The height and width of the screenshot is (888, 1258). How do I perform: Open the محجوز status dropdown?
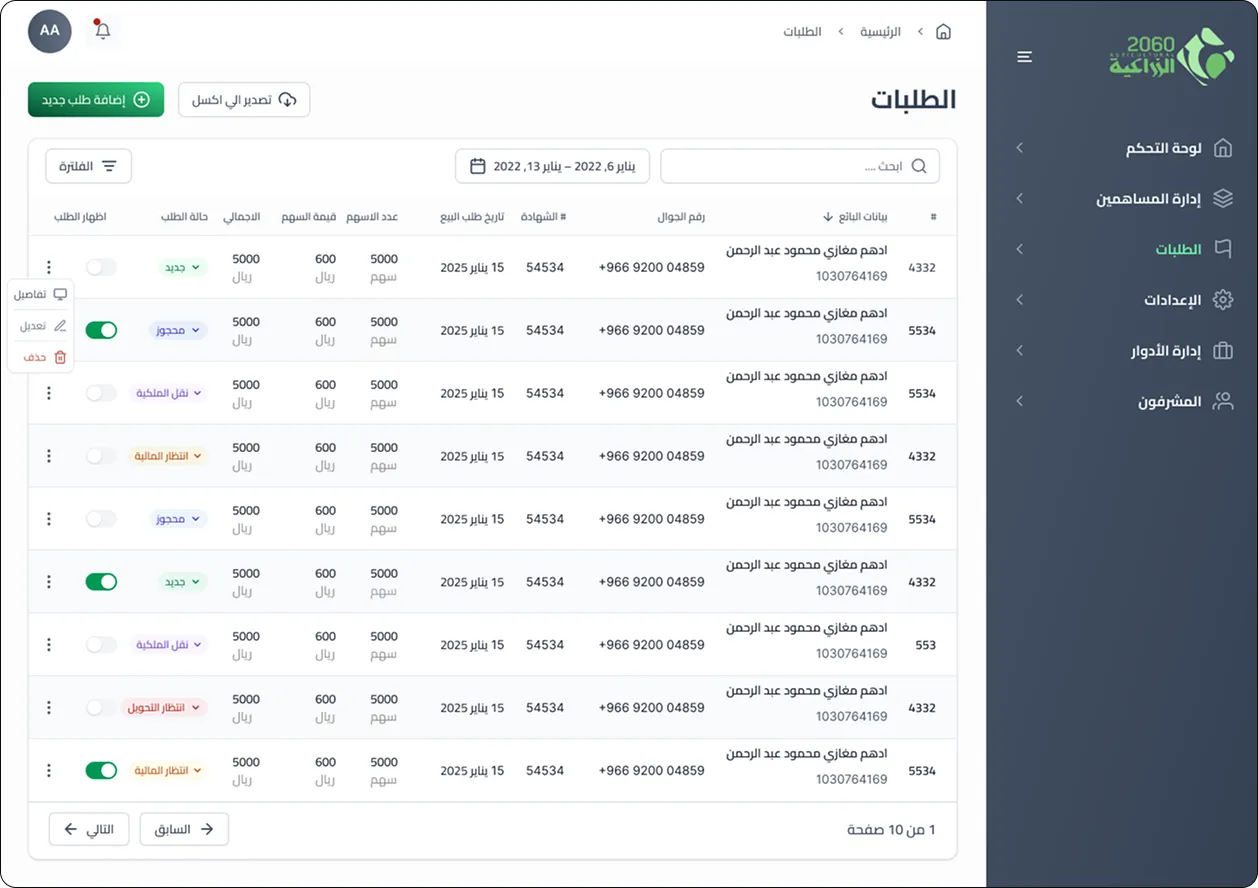[178, 329]
